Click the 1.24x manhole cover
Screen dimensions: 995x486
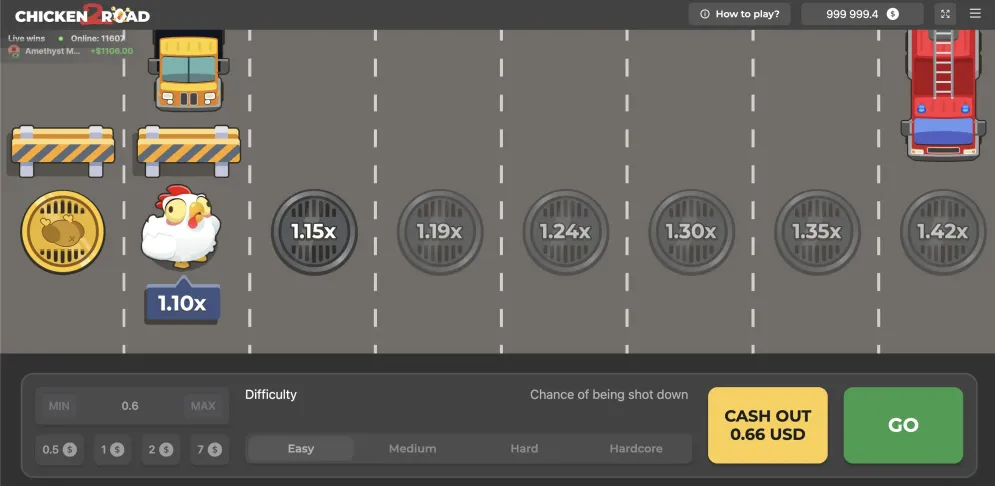[x=566, y=232]
